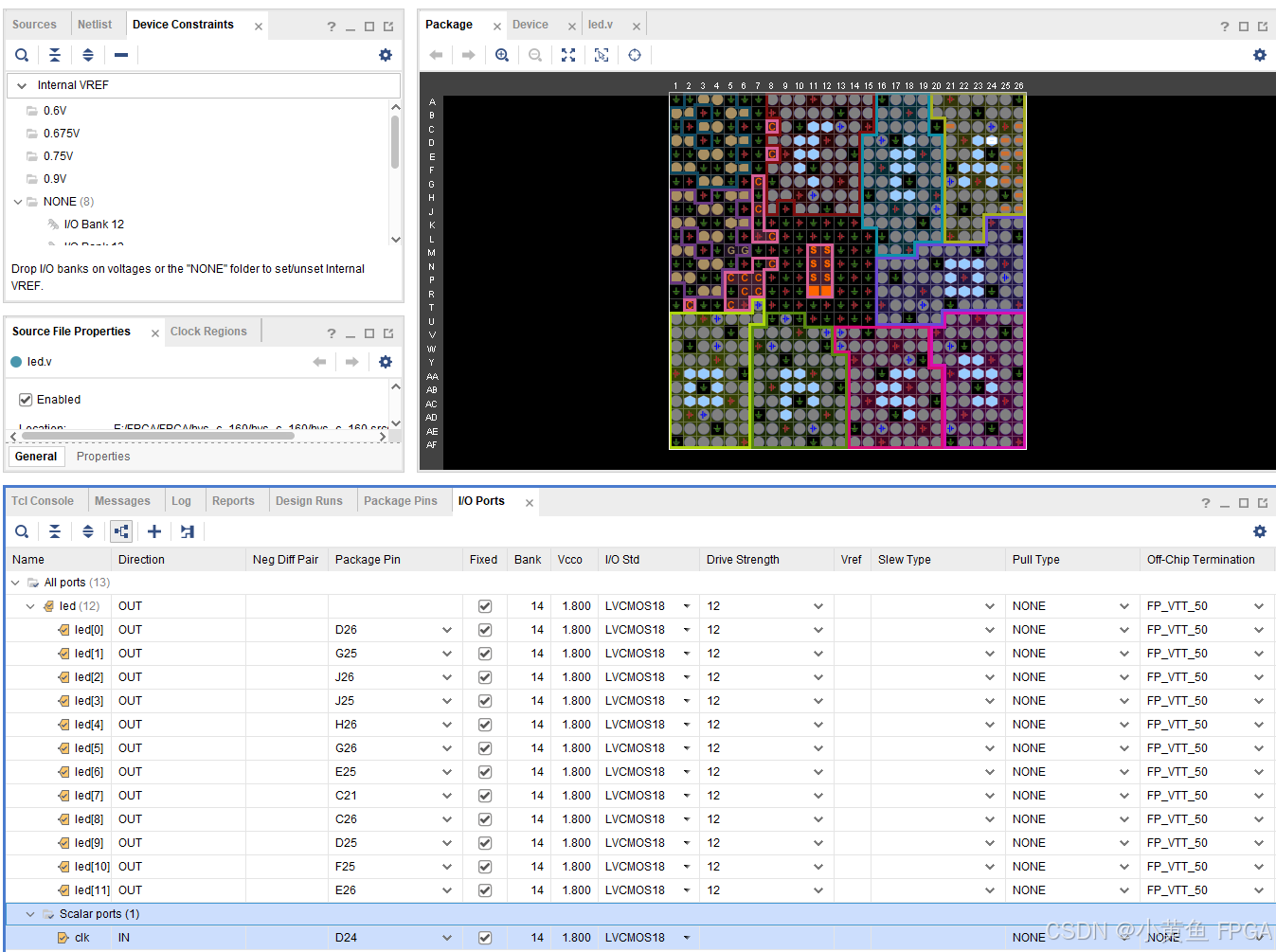Close the I/O Ports tab
Viewport: 1276px width, 952px height.
[x=530, y=503]
